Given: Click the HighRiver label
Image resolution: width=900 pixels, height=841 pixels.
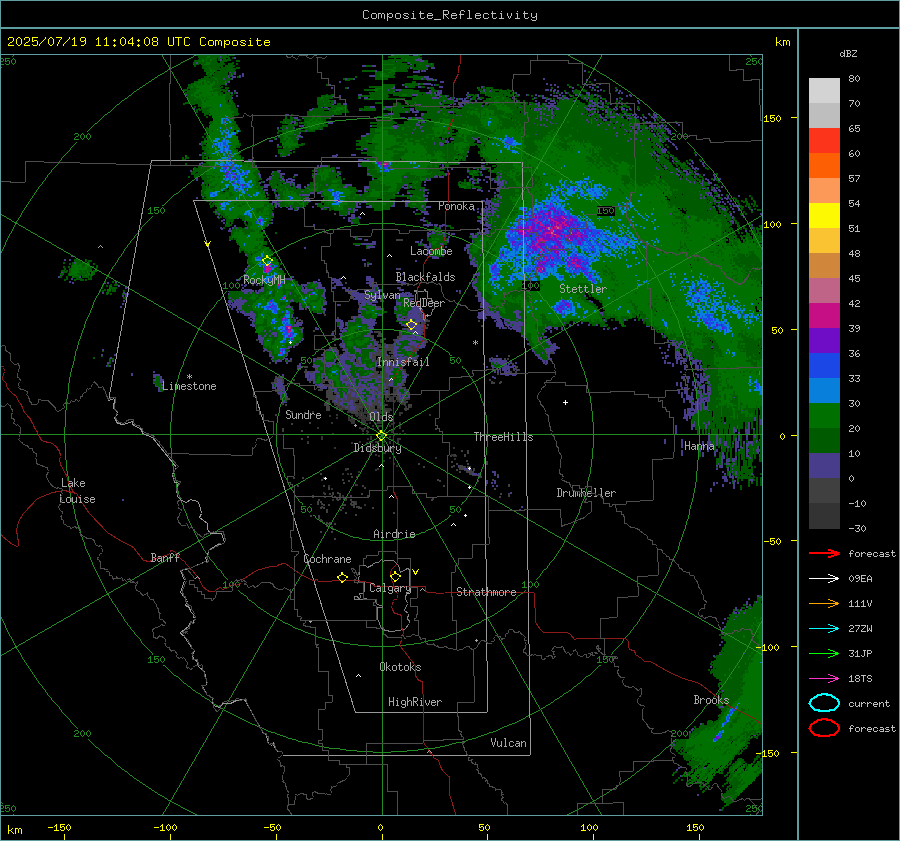Looking at the screenshot, I should pyautogui.click(x=415, y=702).
